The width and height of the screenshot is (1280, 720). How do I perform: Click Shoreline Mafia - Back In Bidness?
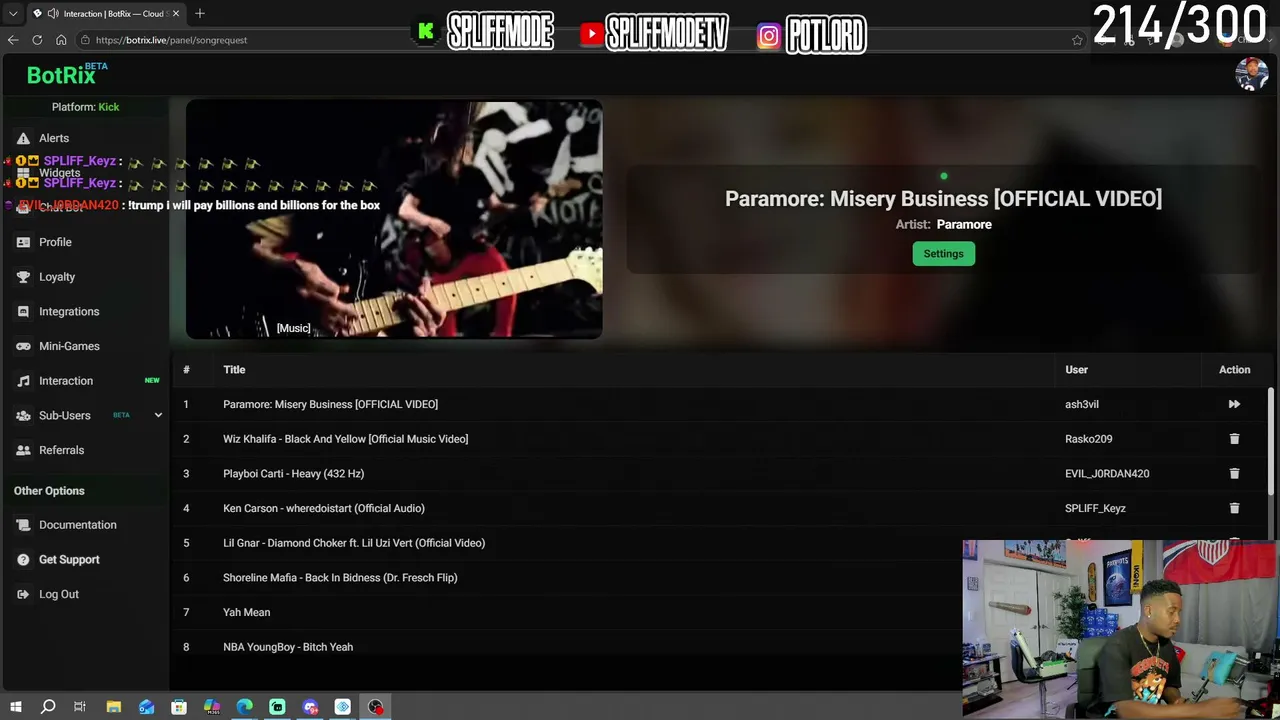click(x=340, y=577)
